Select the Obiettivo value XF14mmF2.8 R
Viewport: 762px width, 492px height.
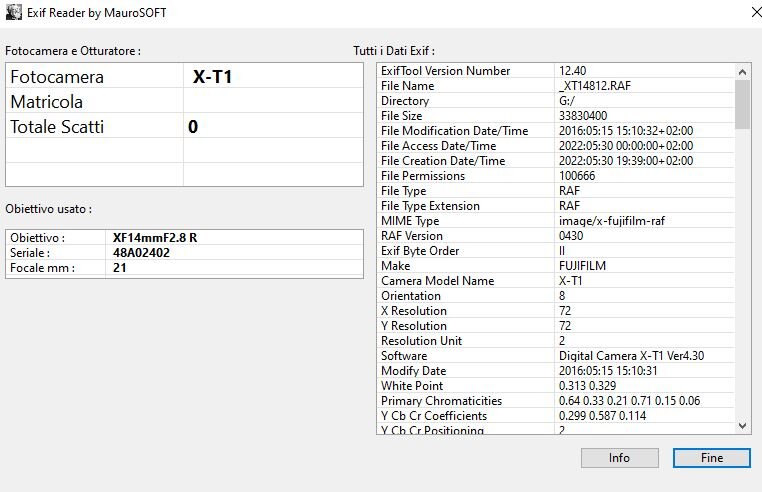[x=155, y=238]
